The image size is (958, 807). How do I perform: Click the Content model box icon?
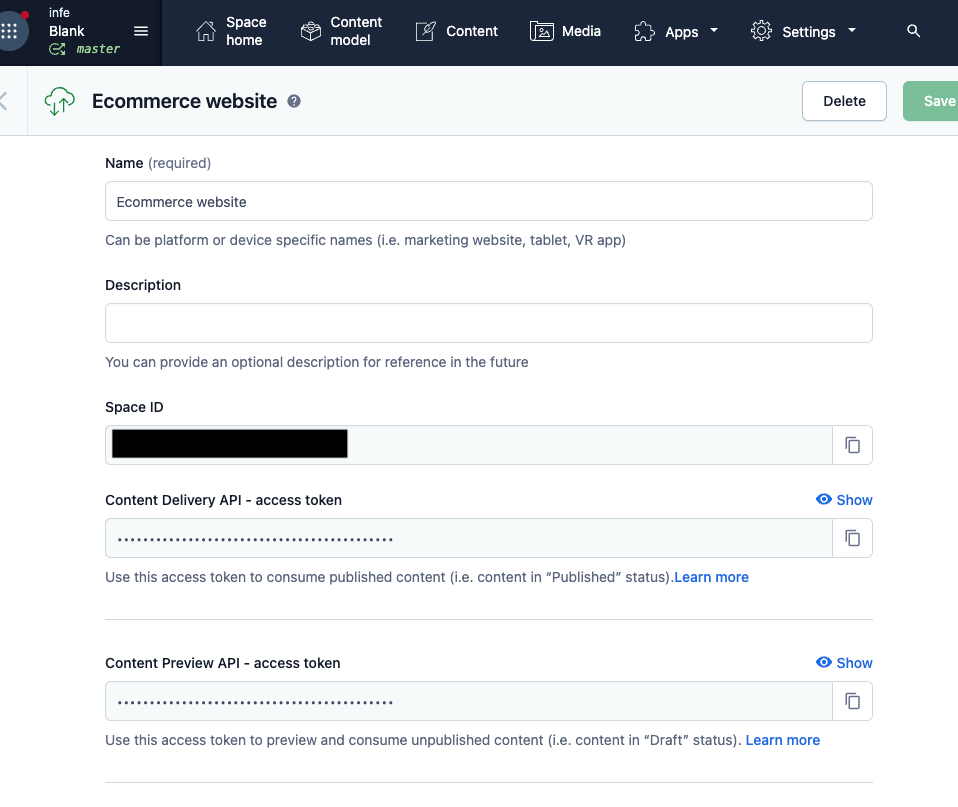(x=310, y=31)
